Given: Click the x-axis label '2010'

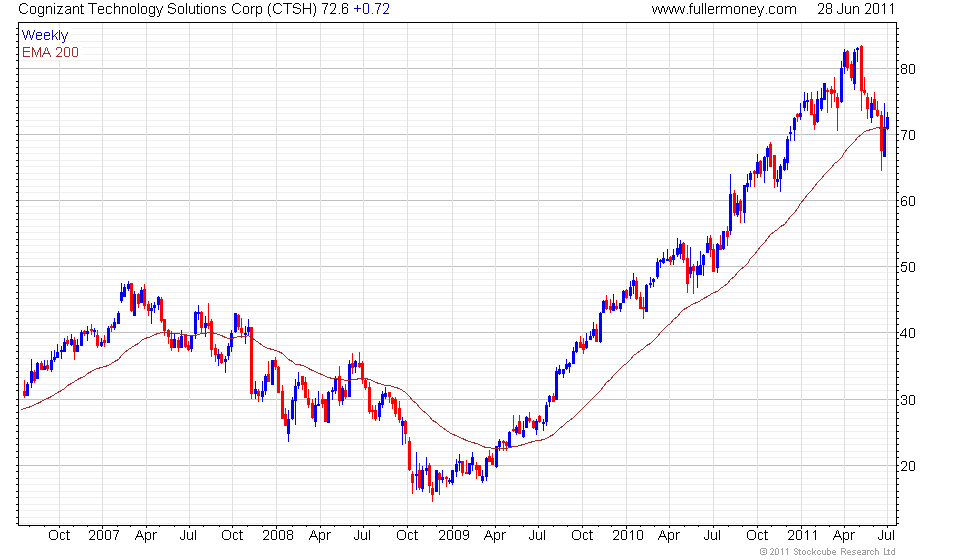Looking at the screenshot, I should click(x=628, y=536).
